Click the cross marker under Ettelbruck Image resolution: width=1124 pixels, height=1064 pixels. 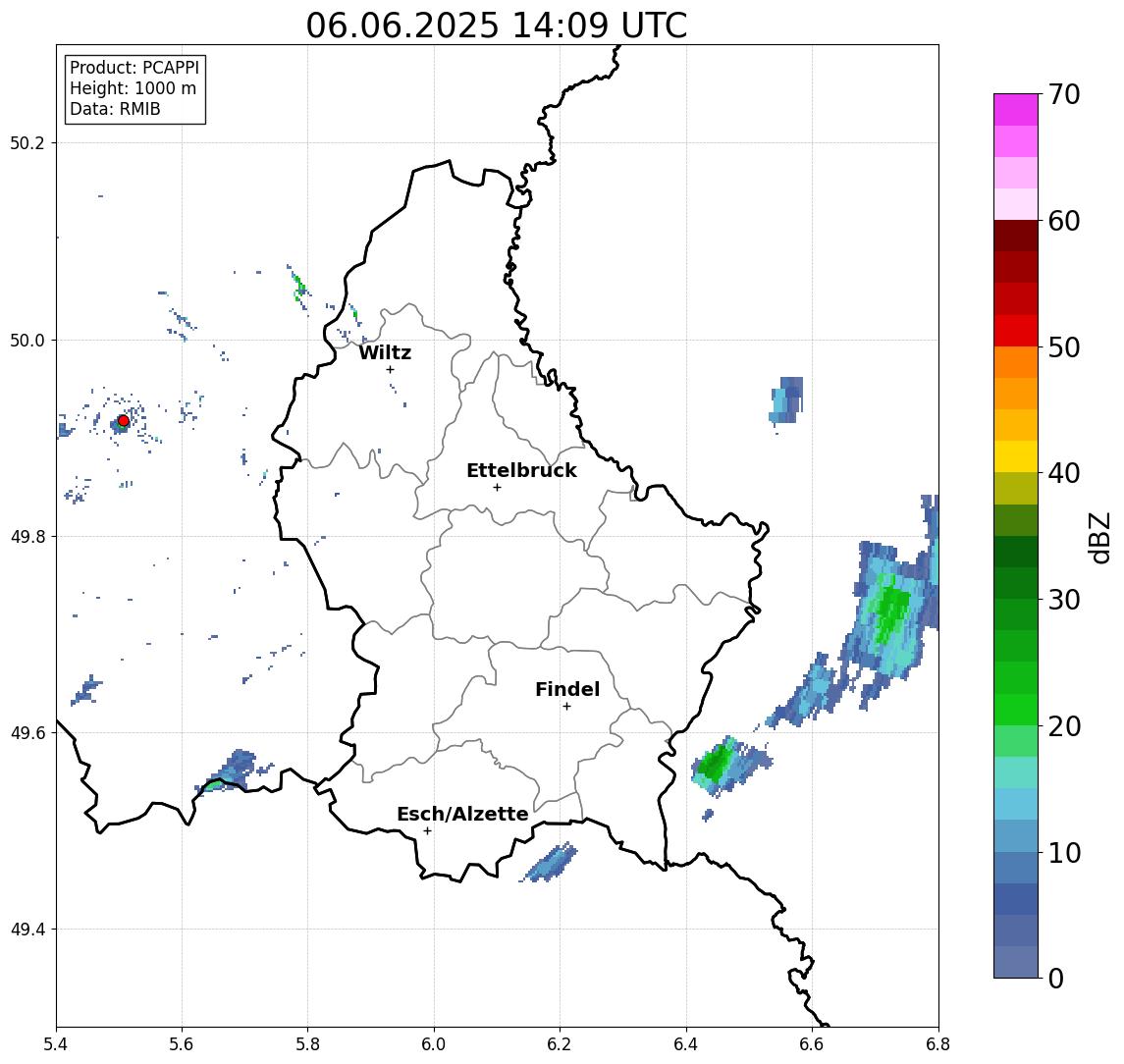point(497,488)
